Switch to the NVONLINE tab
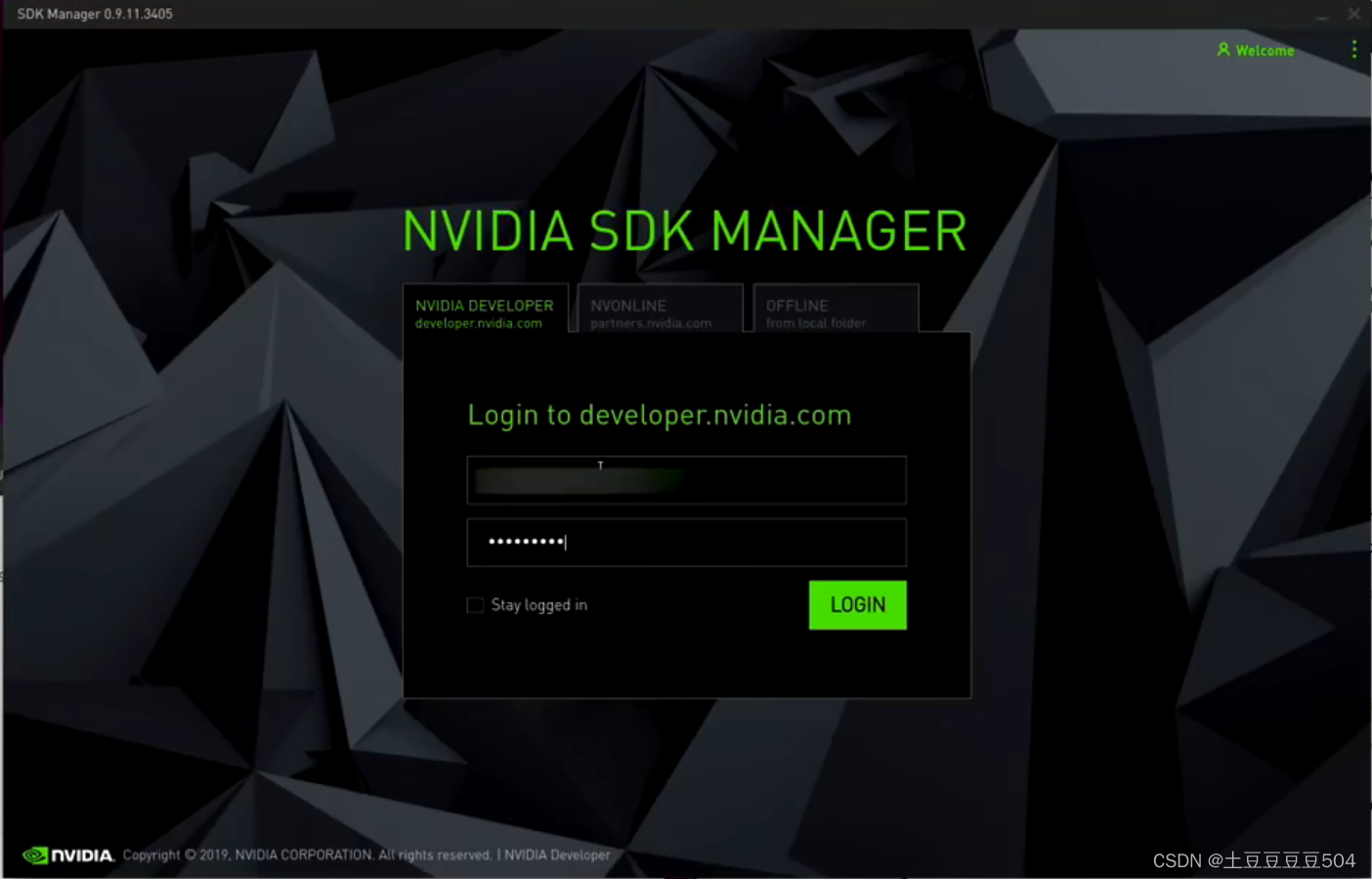 pyautogui.click(x=660, y=310)
